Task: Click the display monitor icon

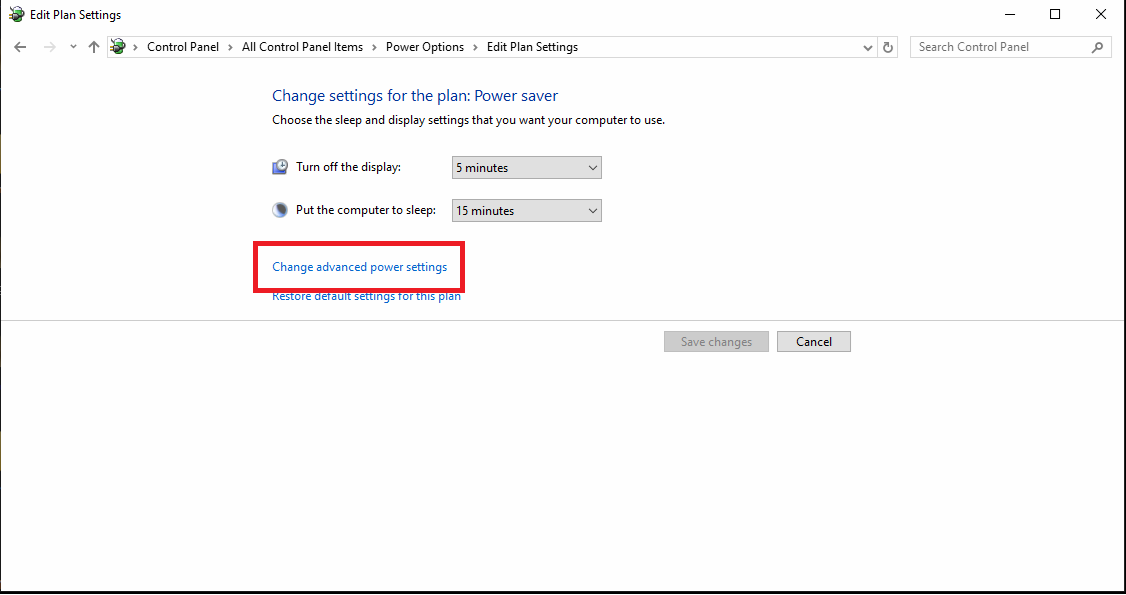Action: point(280,166)
